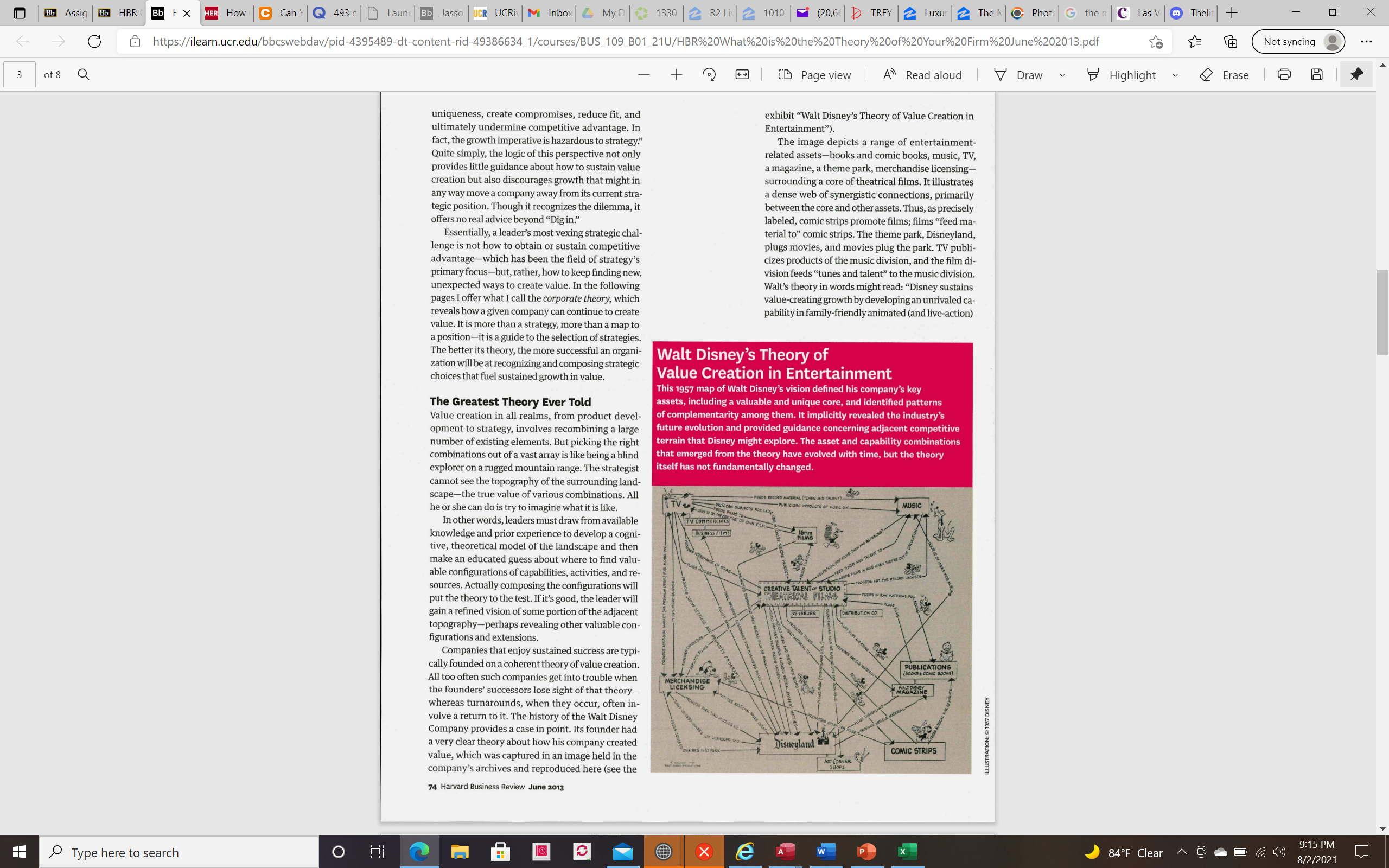1389x868 pixels.
Task: Select the Highlight tool
Action: (x=1121, y=75)
